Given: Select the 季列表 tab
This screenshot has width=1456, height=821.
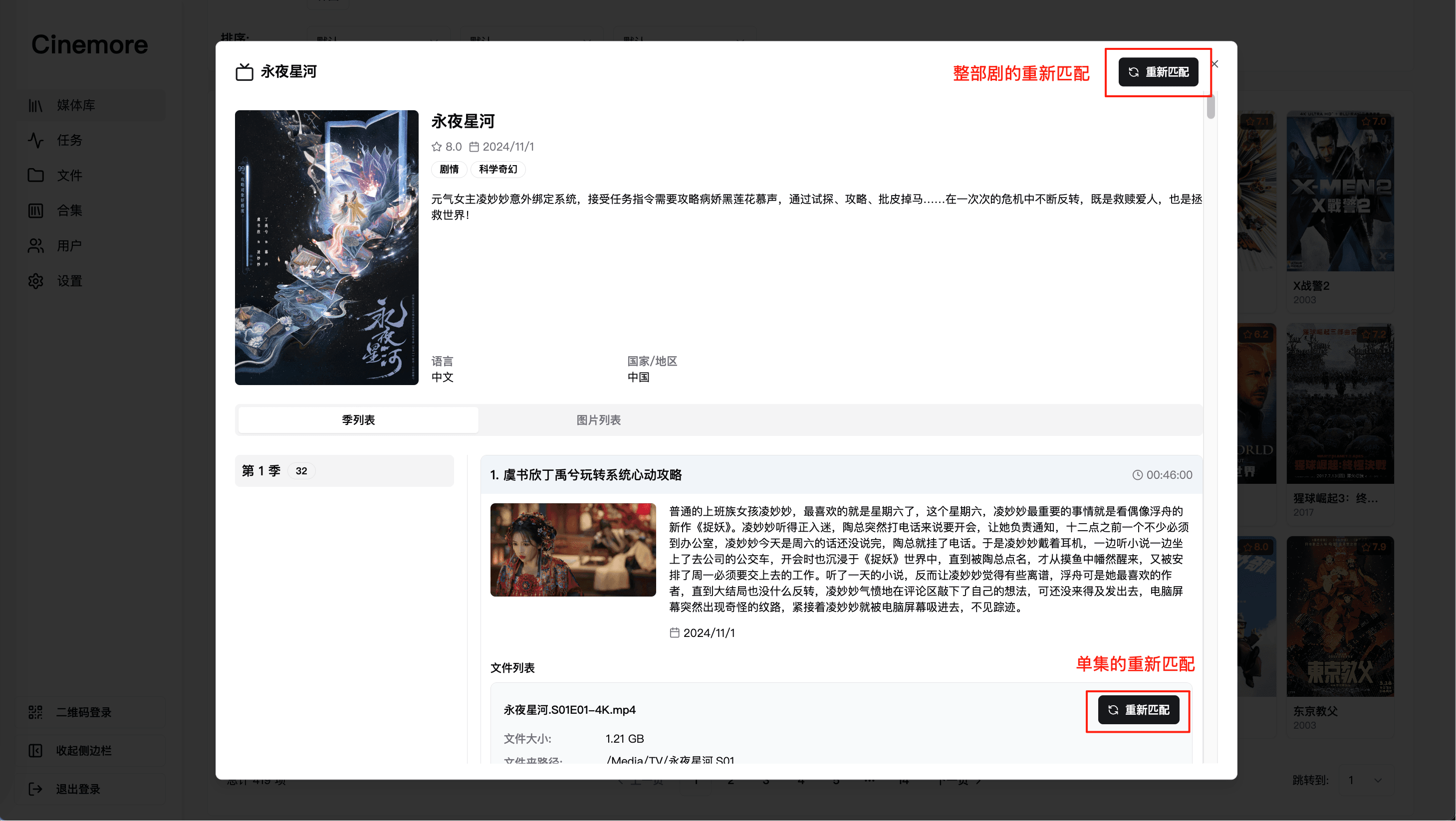Looking at the screenshot, I should click(x=358, y=420).
